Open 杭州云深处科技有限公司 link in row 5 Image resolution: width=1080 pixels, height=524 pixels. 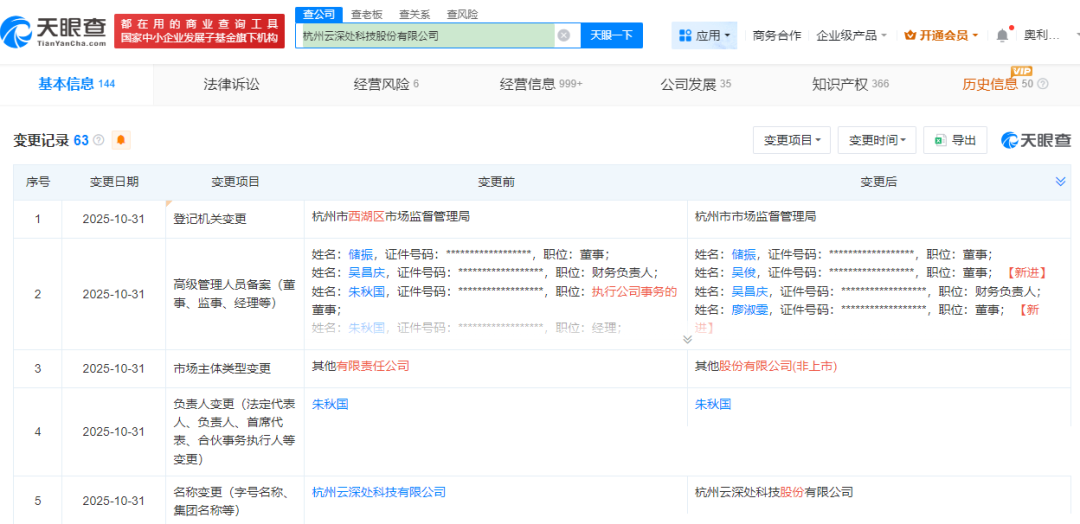378,492
